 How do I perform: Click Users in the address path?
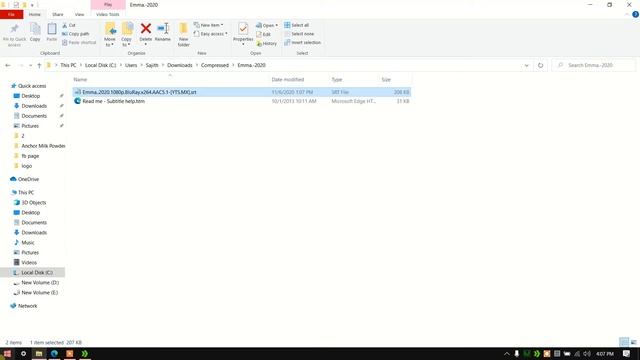tap(131, 65)
